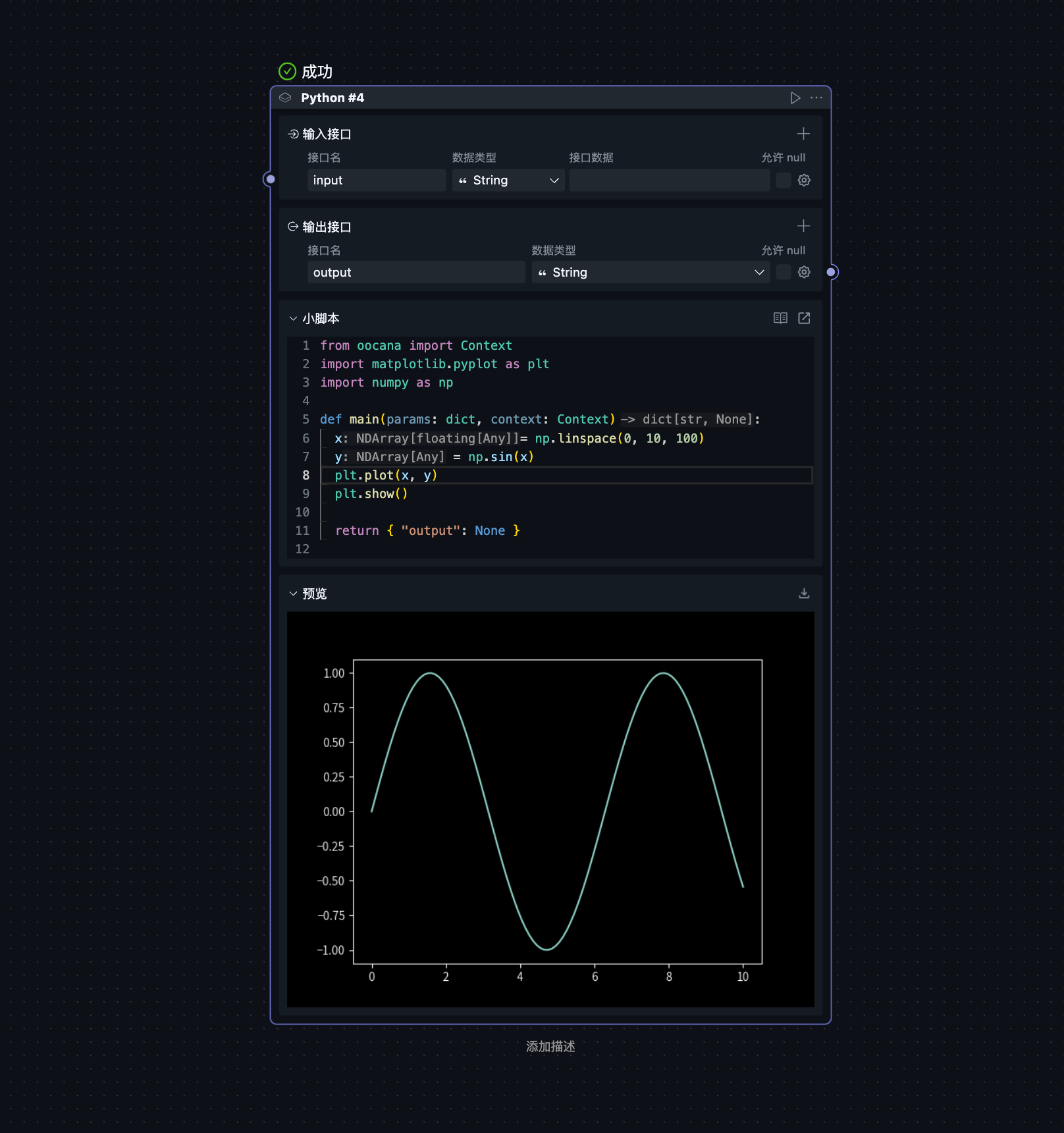Click the block layer icon beside Python #4

coord(285,97)
